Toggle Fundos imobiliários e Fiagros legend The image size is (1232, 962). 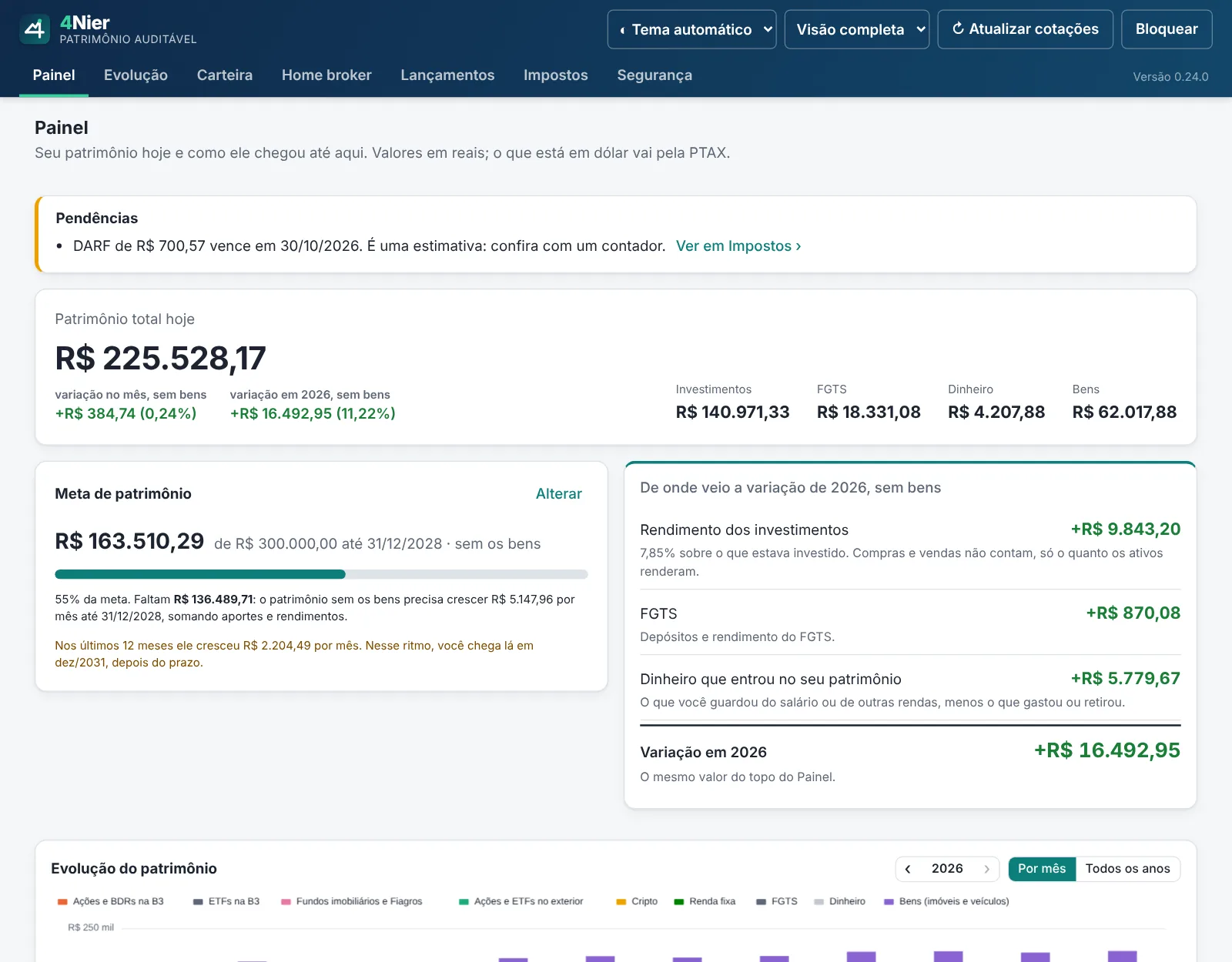[352, 901]
